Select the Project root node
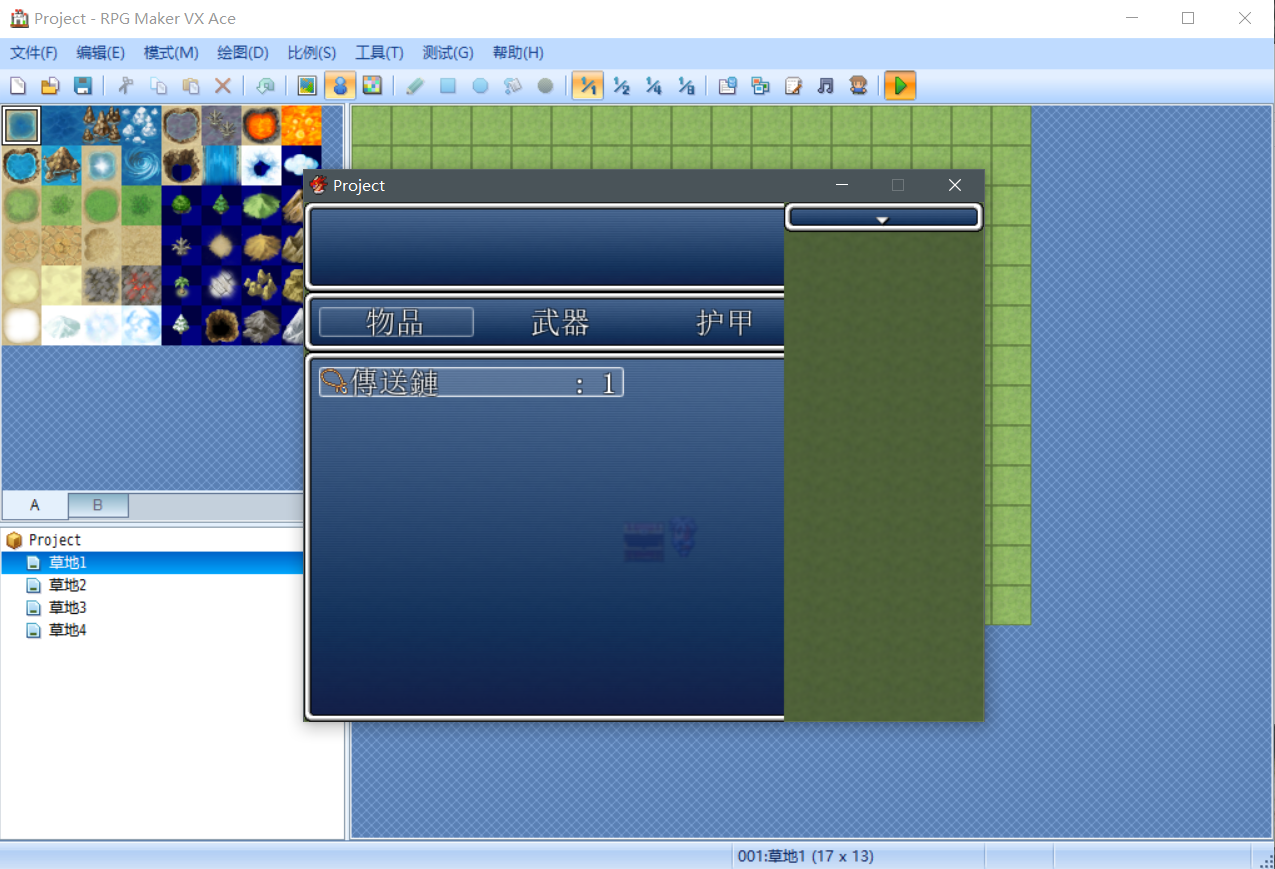Image resolution: width=1275 pixels, height=869 pixels. pos(55,540)
